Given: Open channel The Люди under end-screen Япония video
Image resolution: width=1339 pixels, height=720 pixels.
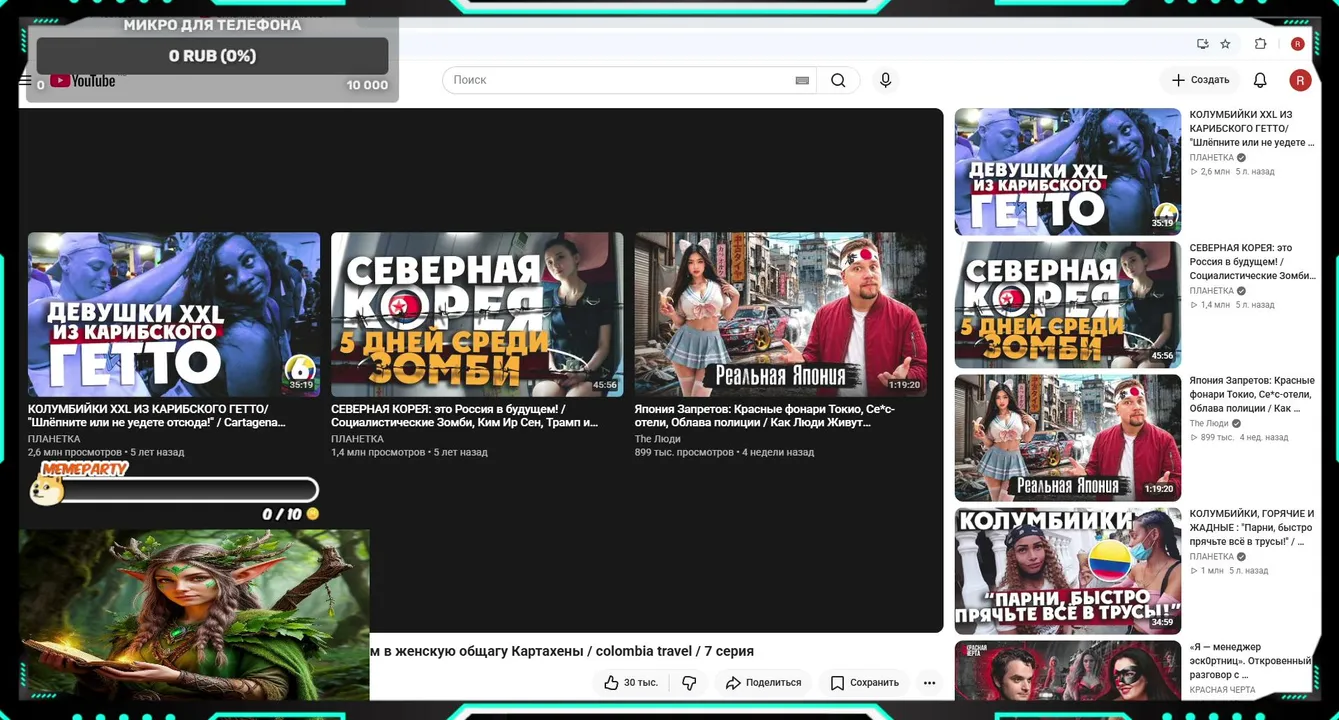Looking at the screenshot, I should click(658, 439).
